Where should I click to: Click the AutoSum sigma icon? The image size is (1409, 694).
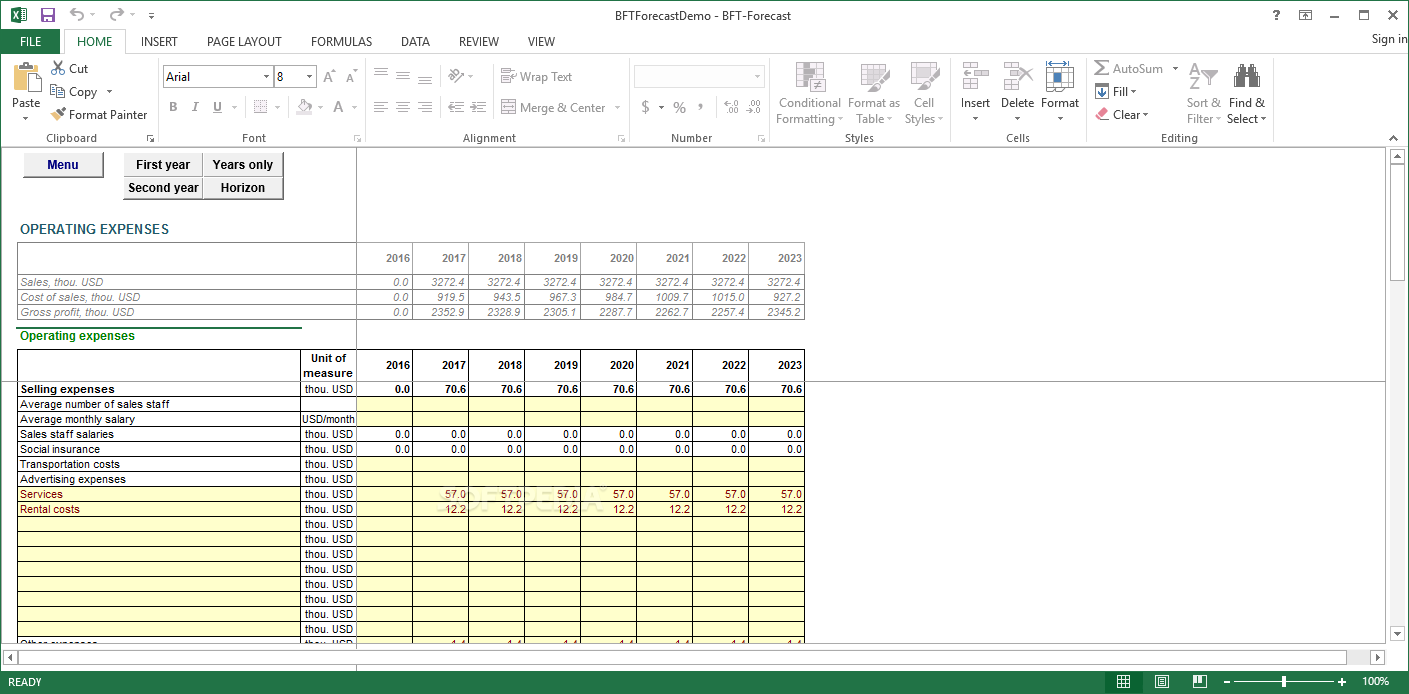point(1102,68)
